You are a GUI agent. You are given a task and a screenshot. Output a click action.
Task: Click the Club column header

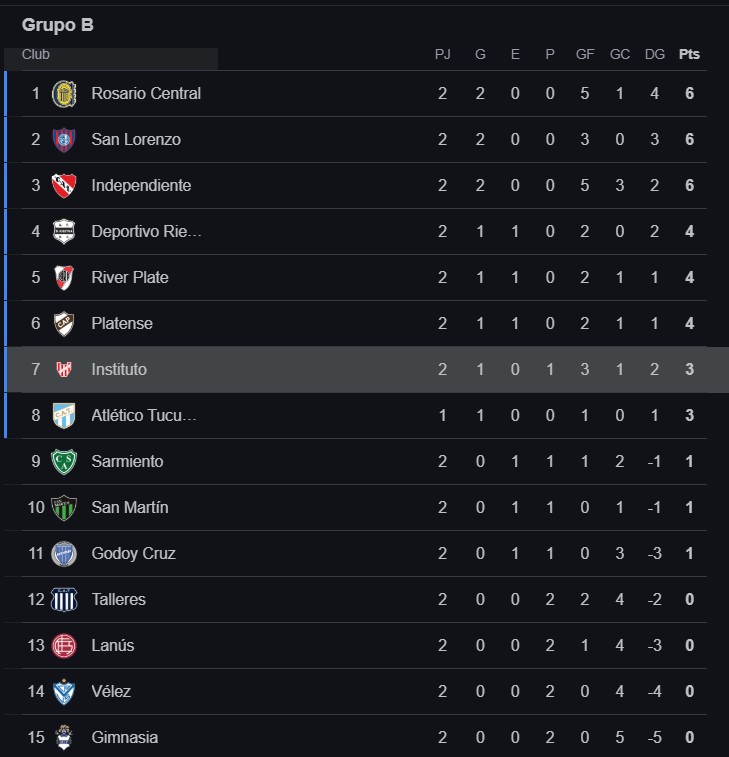tap(36, 54)
